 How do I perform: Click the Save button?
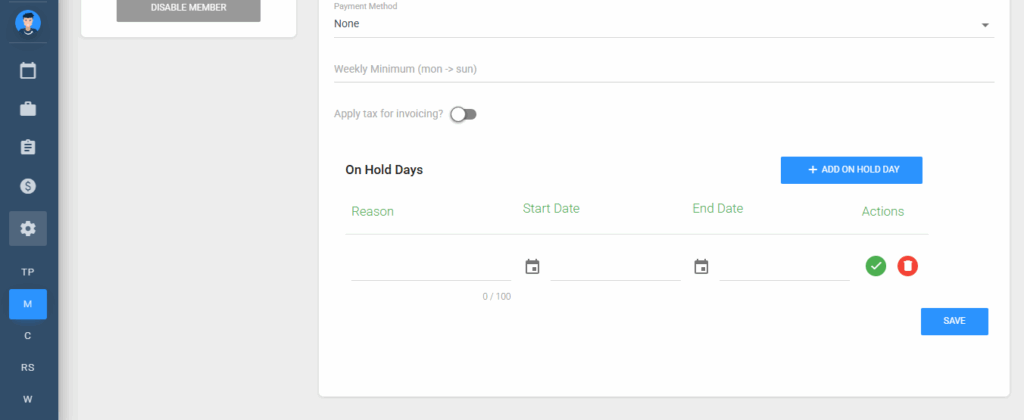(954, 321)
